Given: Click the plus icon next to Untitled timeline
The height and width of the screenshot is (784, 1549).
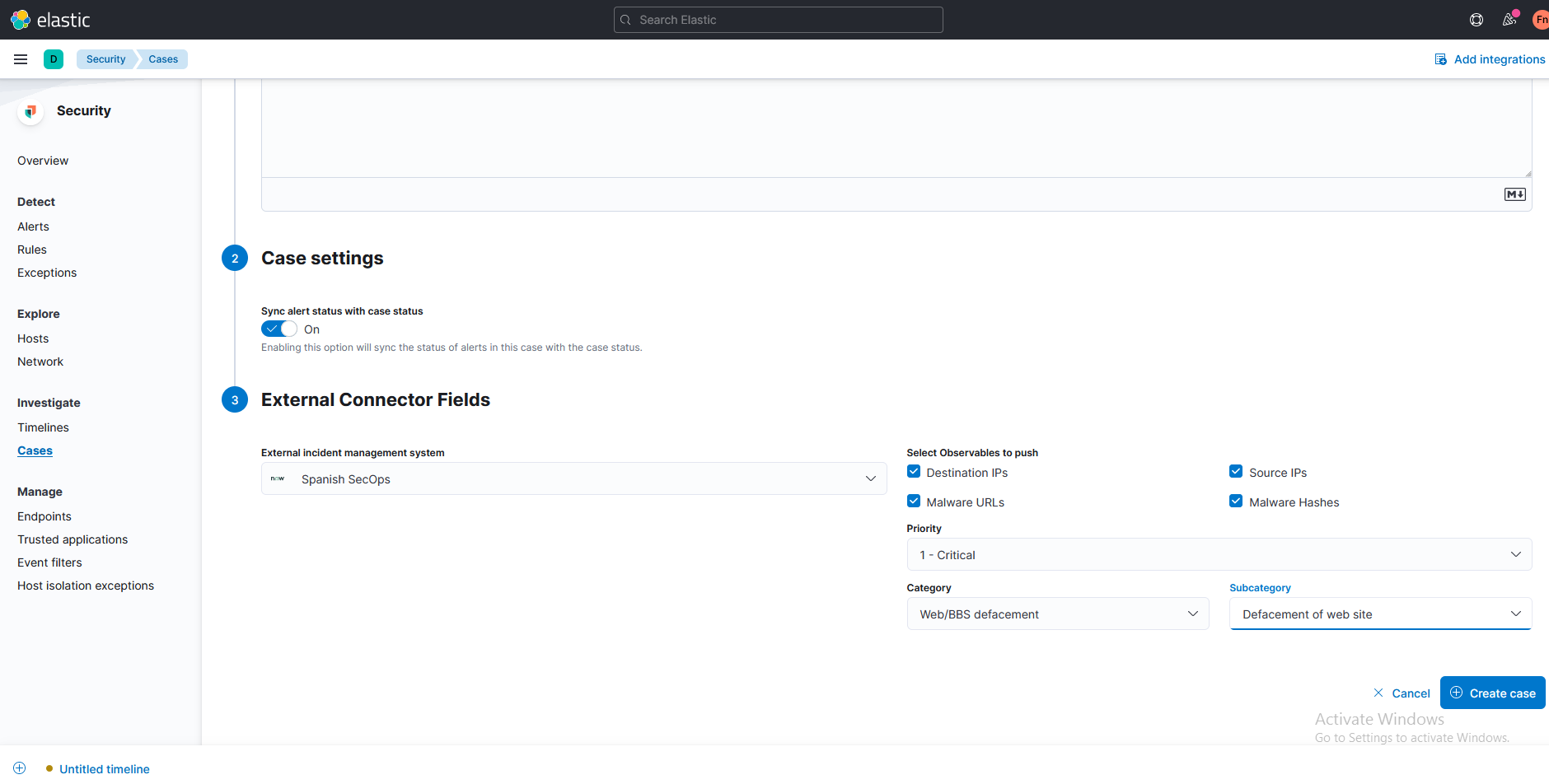Looking at the screenshot, I should click(18, 768).
